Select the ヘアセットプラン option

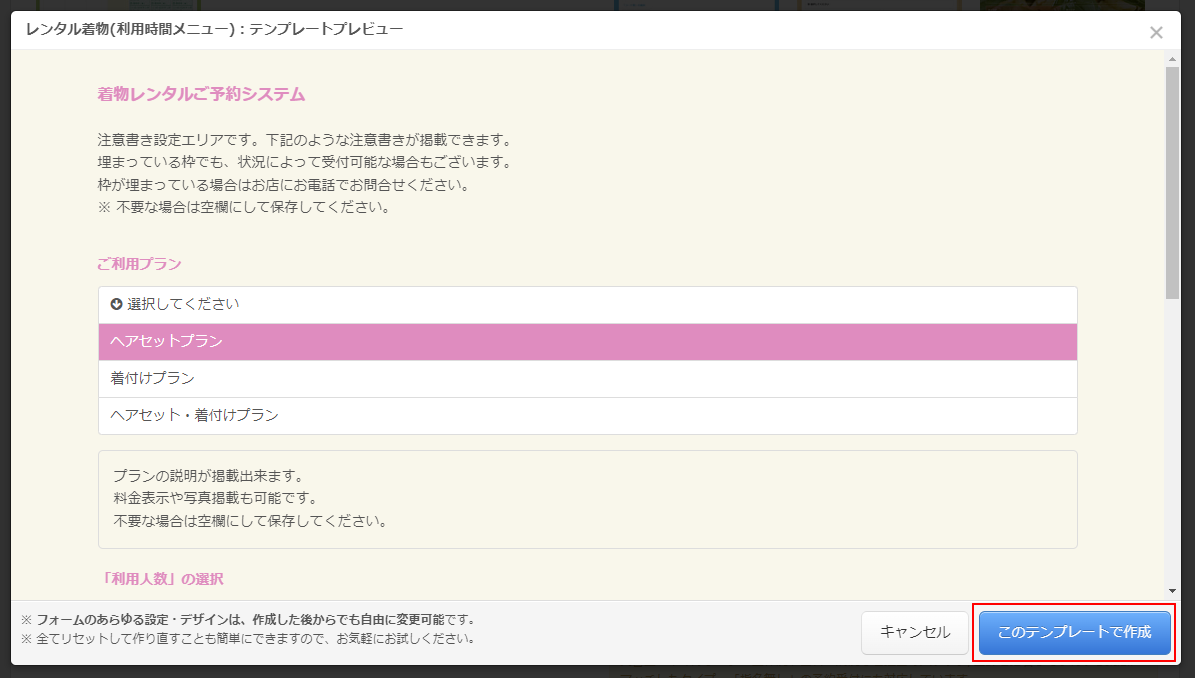[x=587, y=341]
